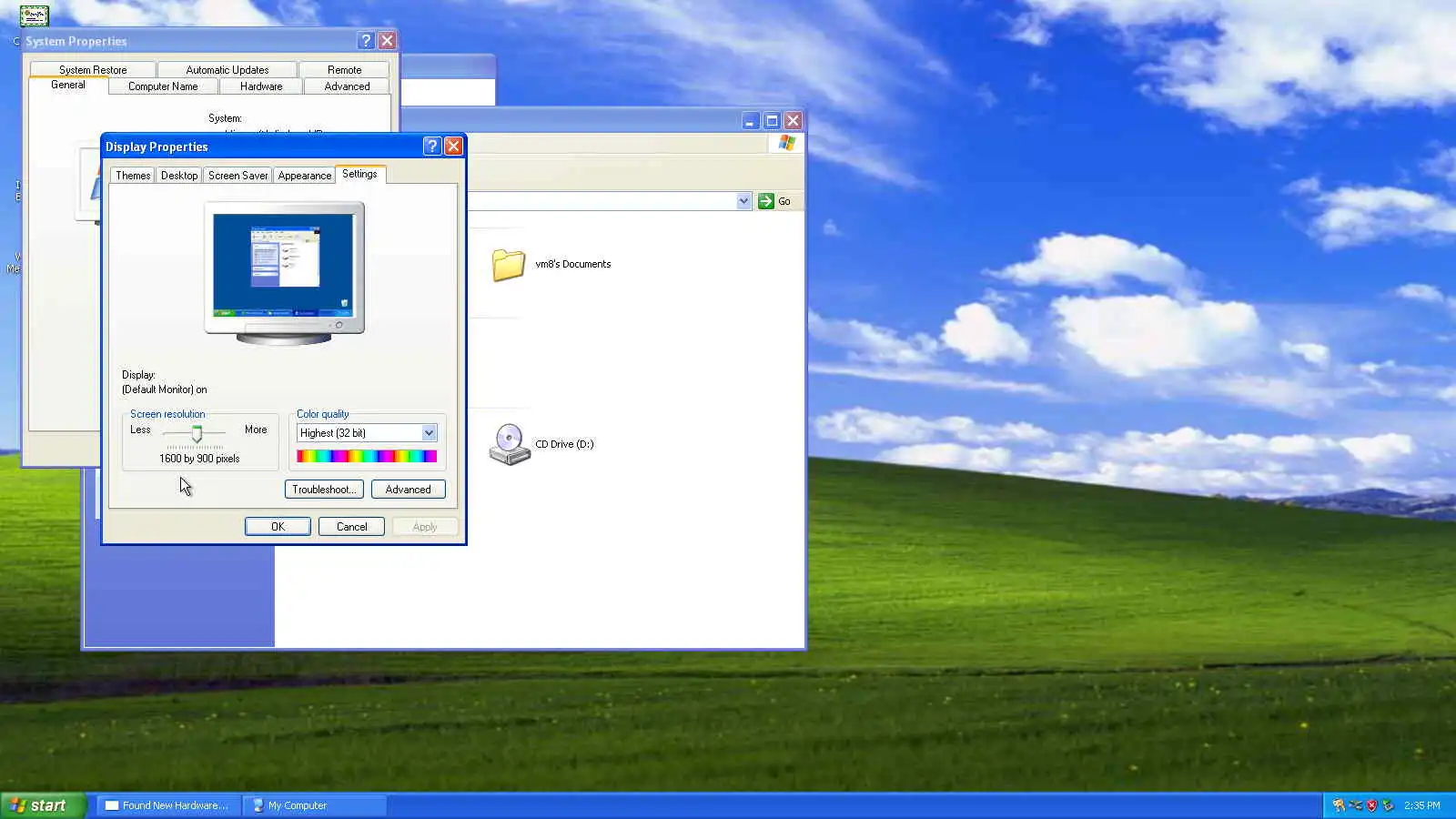Image resolution: width=1456 pixels, height=819 pixels.
Task: Click the "vm8's Documents" folder label
Action: (573, 265)
